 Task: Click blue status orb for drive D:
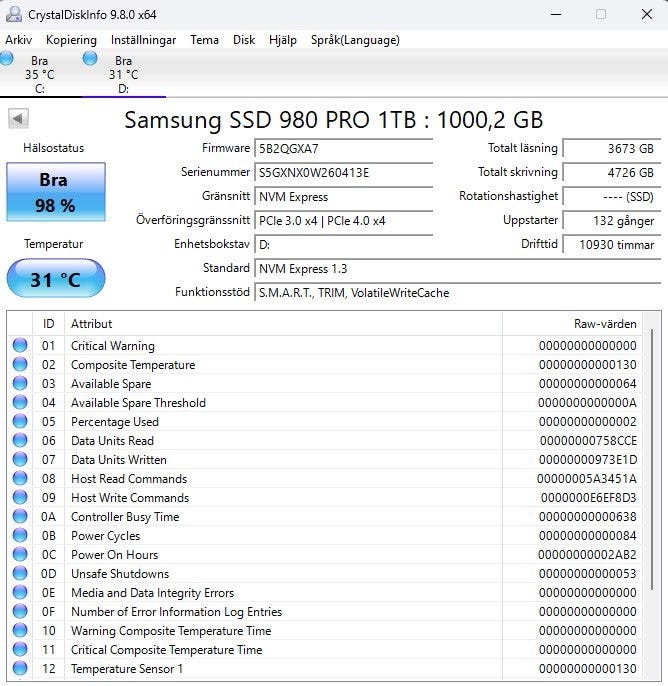tap(90, 60)
